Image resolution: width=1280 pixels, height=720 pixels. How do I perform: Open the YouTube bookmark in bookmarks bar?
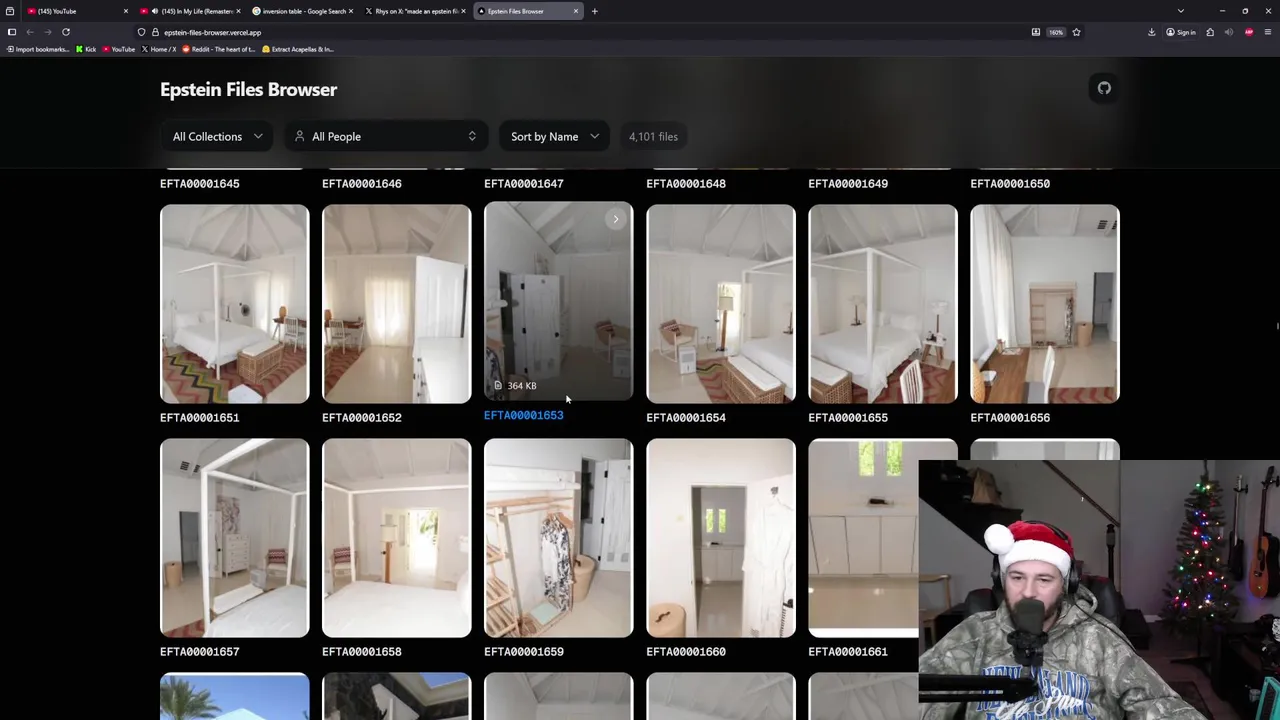(x=119, y=49)
